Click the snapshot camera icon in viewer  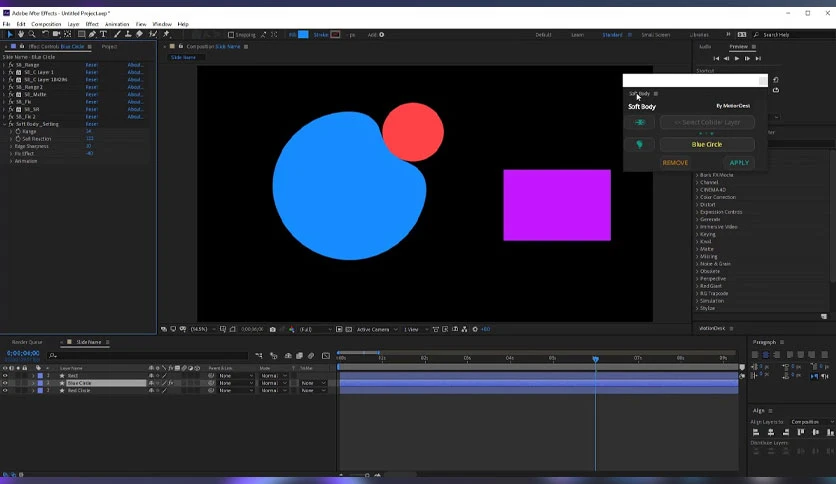point(273,329)
